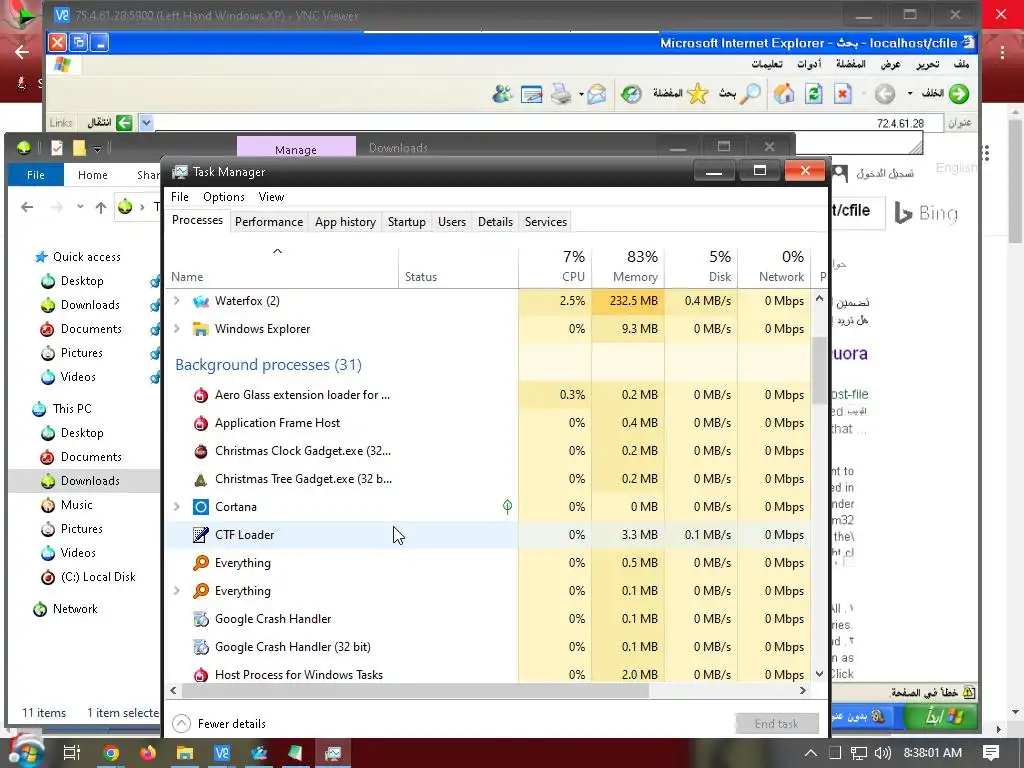The height and width of the screenshot is (768, 1024).
Task: Select the Google Crash Handler (32 bit) icon
Action: point(200,647)
